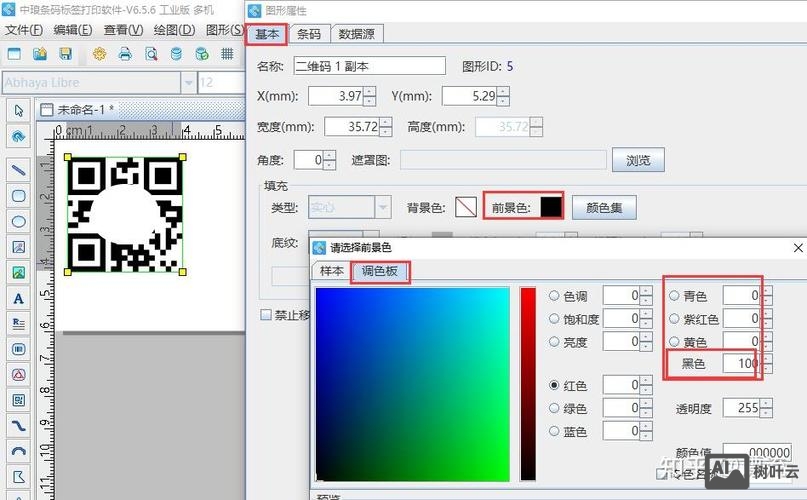Select the 饱和度 radio button

point(554,319)
